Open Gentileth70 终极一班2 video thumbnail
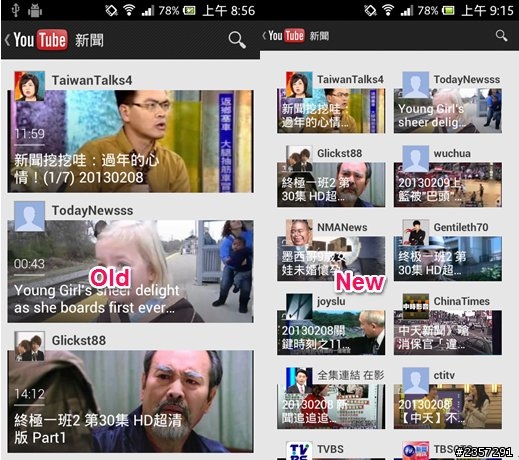Image resolution: width=519 pixels, height=460 pixels. pyautogui.click(x=448, y=259)
